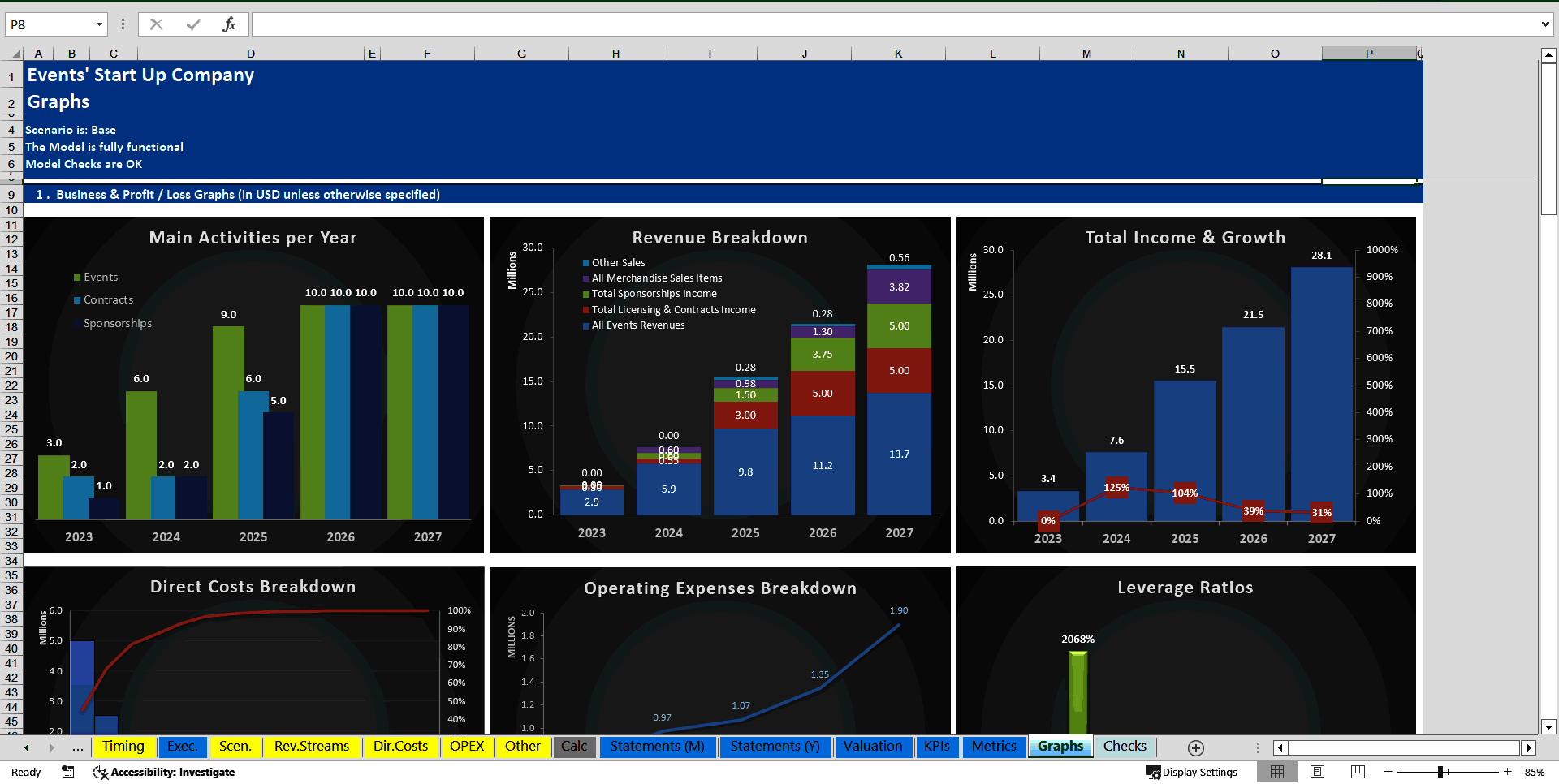Open the KPIs sheet tab

coord(937,747)
